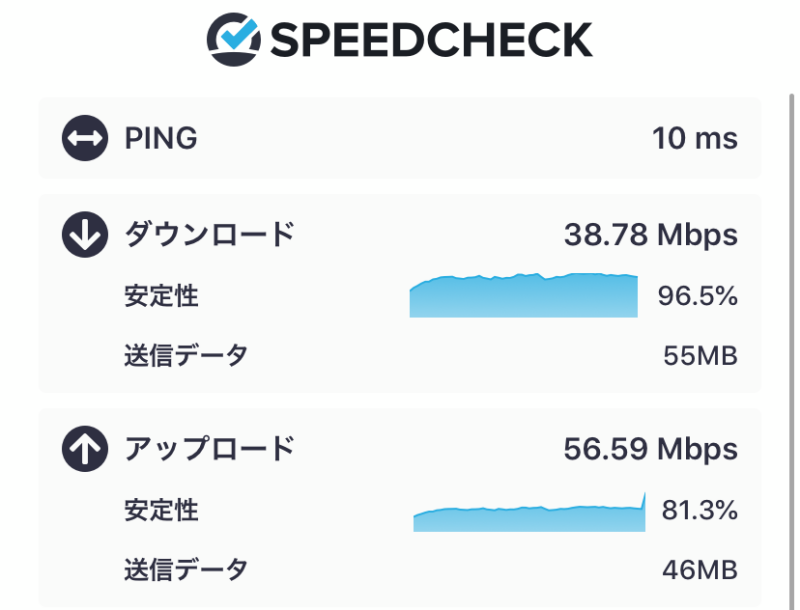Click the 10 ms ping value
Viewport: 800px width, 610px height.
[x=695, y=138]
